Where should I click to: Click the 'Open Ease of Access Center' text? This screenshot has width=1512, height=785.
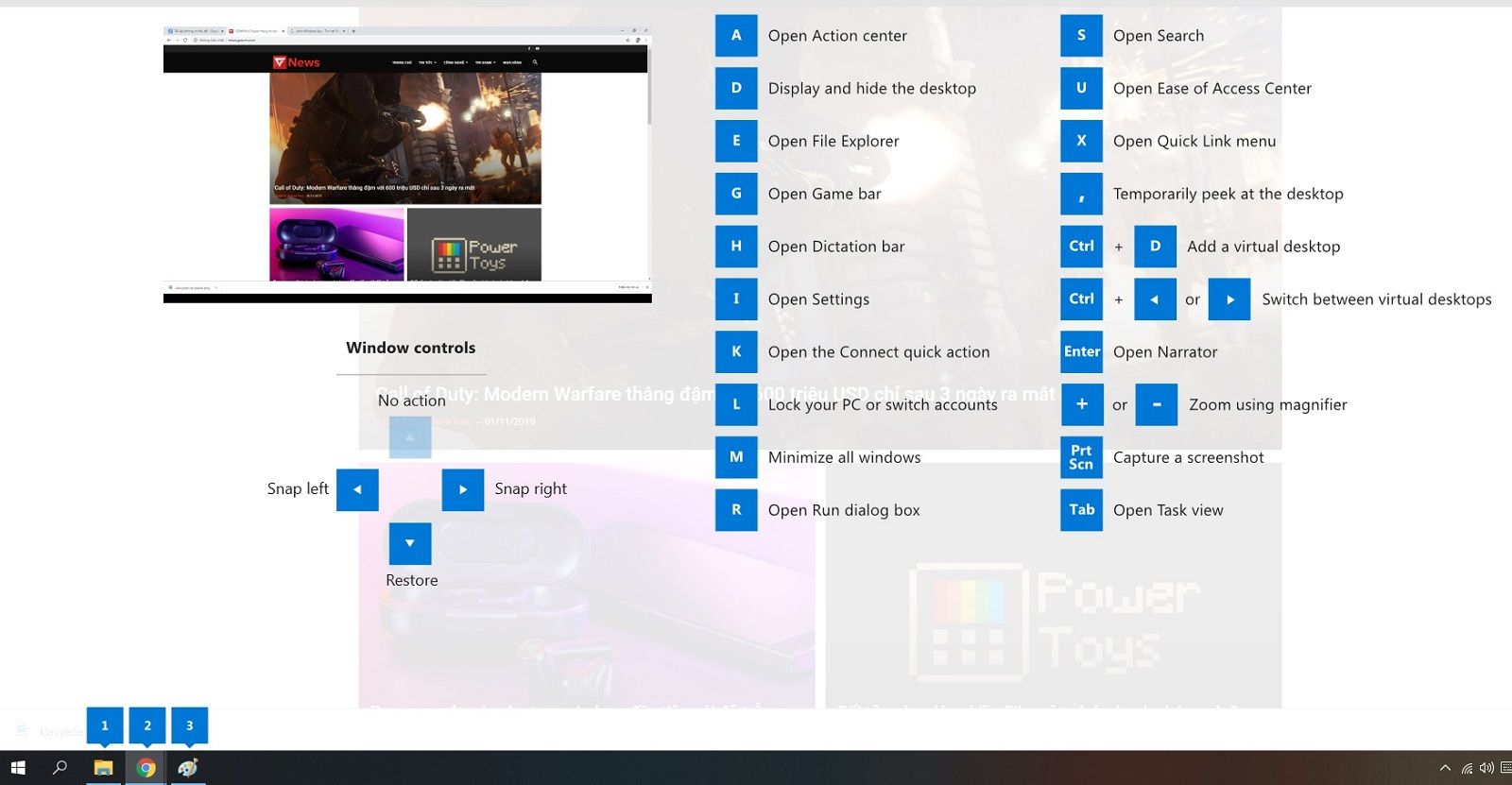pos(1212,88)
